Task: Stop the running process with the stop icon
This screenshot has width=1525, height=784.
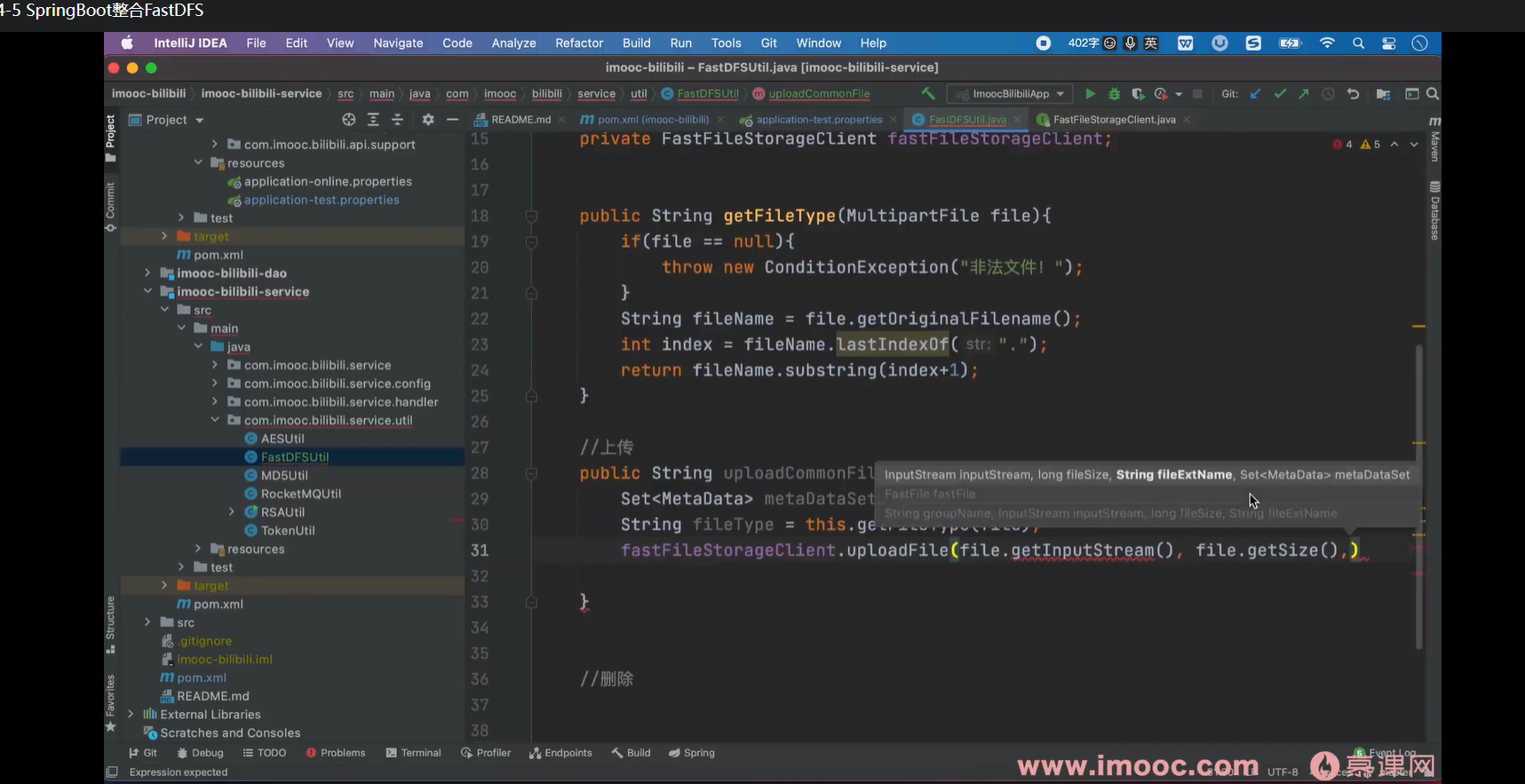Action: (x=1197, y=93)
